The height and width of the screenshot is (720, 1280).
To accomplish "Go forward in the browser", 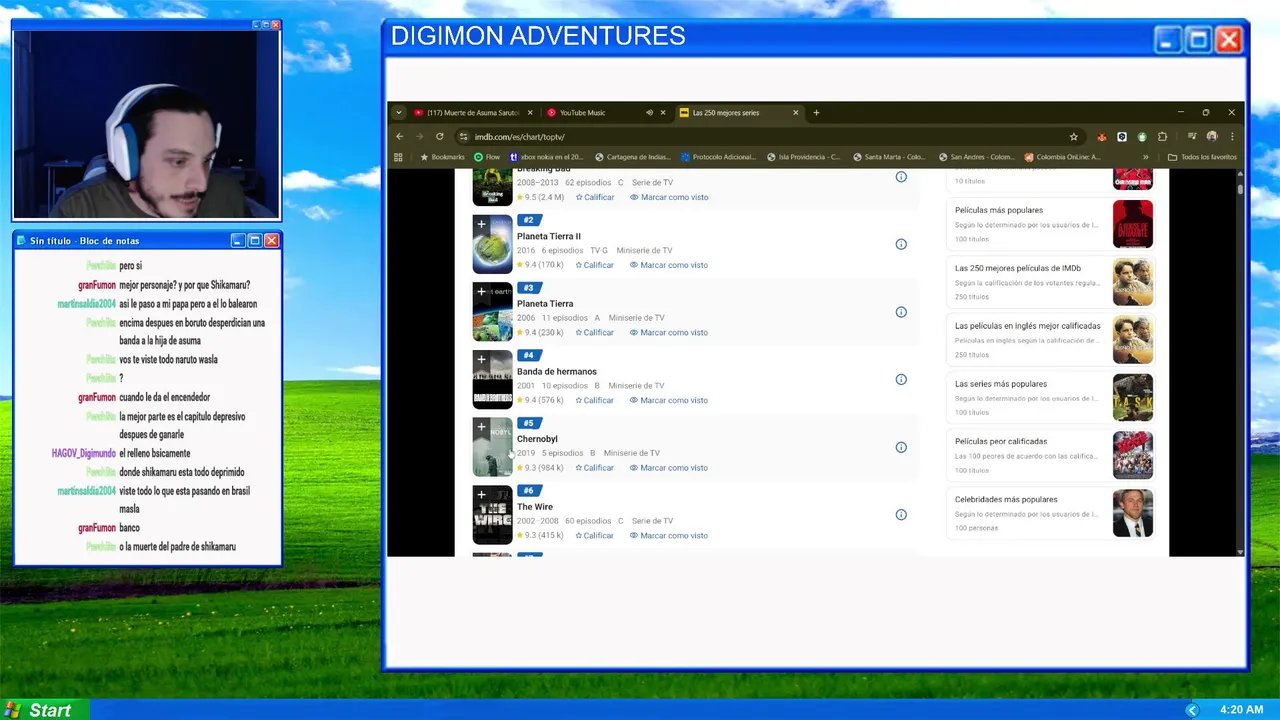I will pos(419,136).
